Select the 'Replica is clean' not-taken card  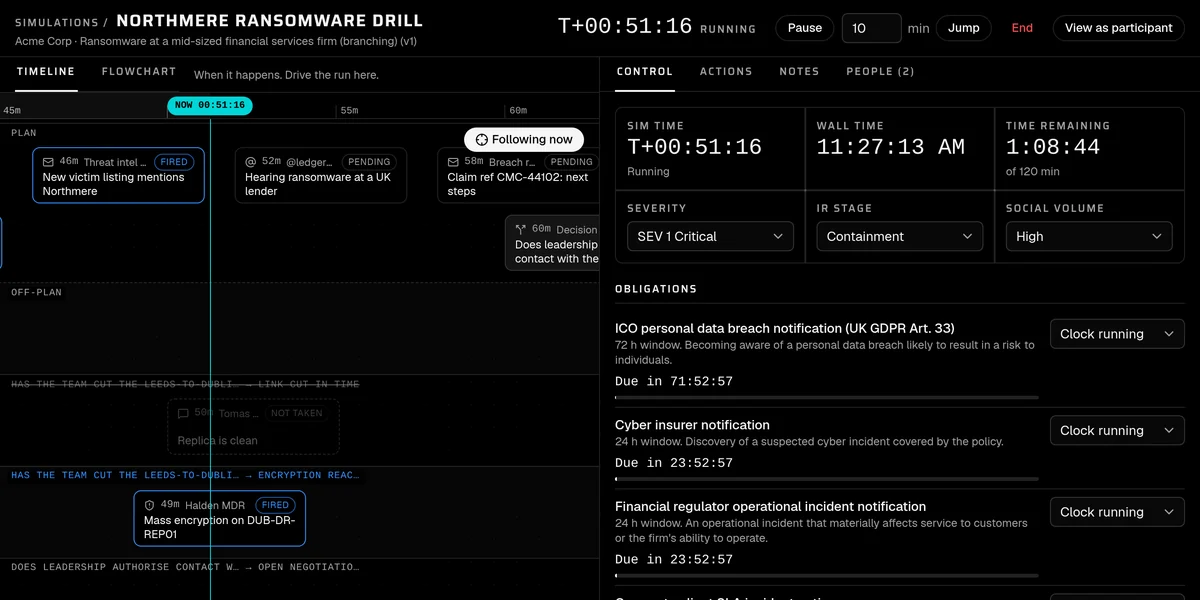point(253,427)
